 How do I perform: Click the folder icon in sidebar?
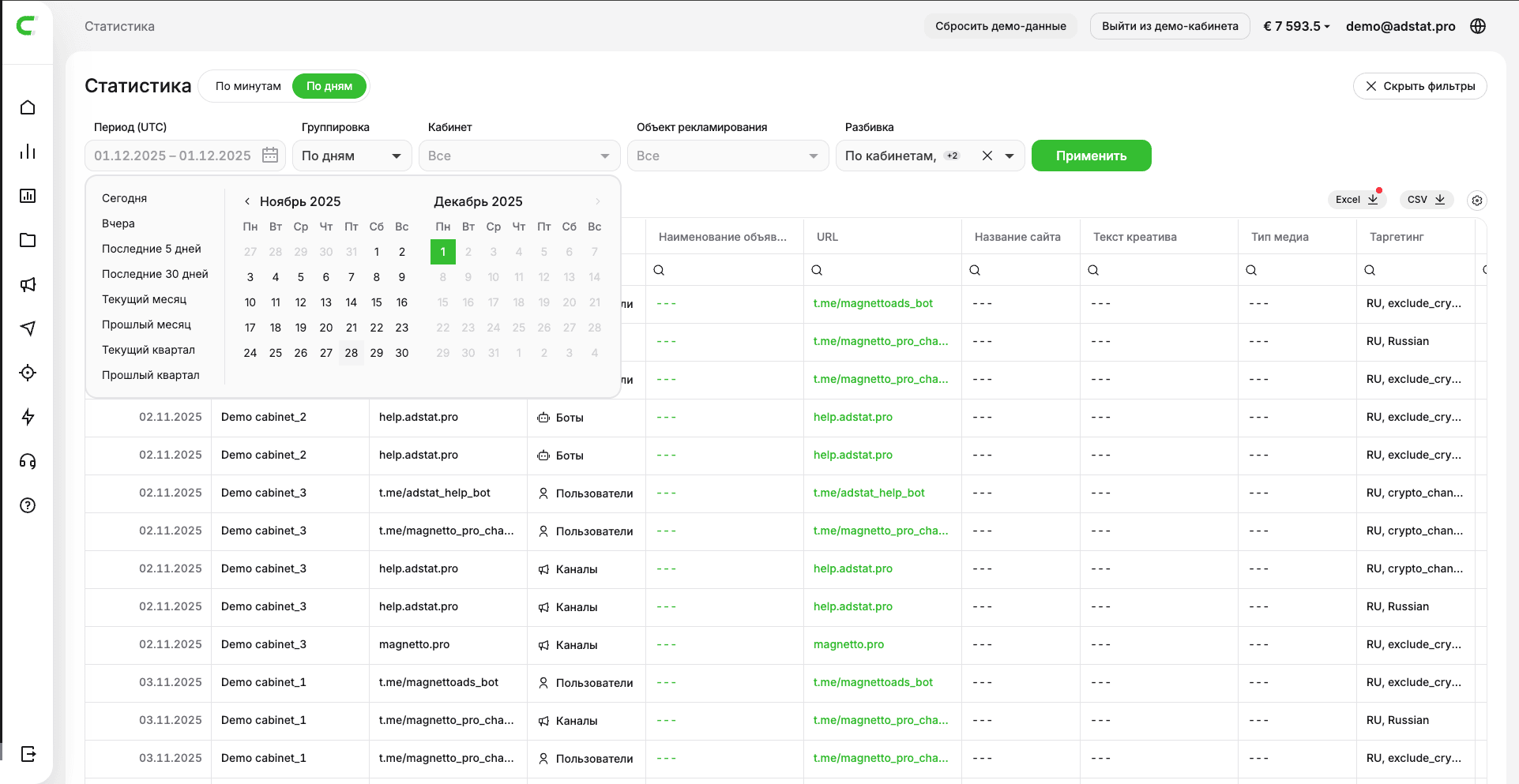[x=28, y=240]
